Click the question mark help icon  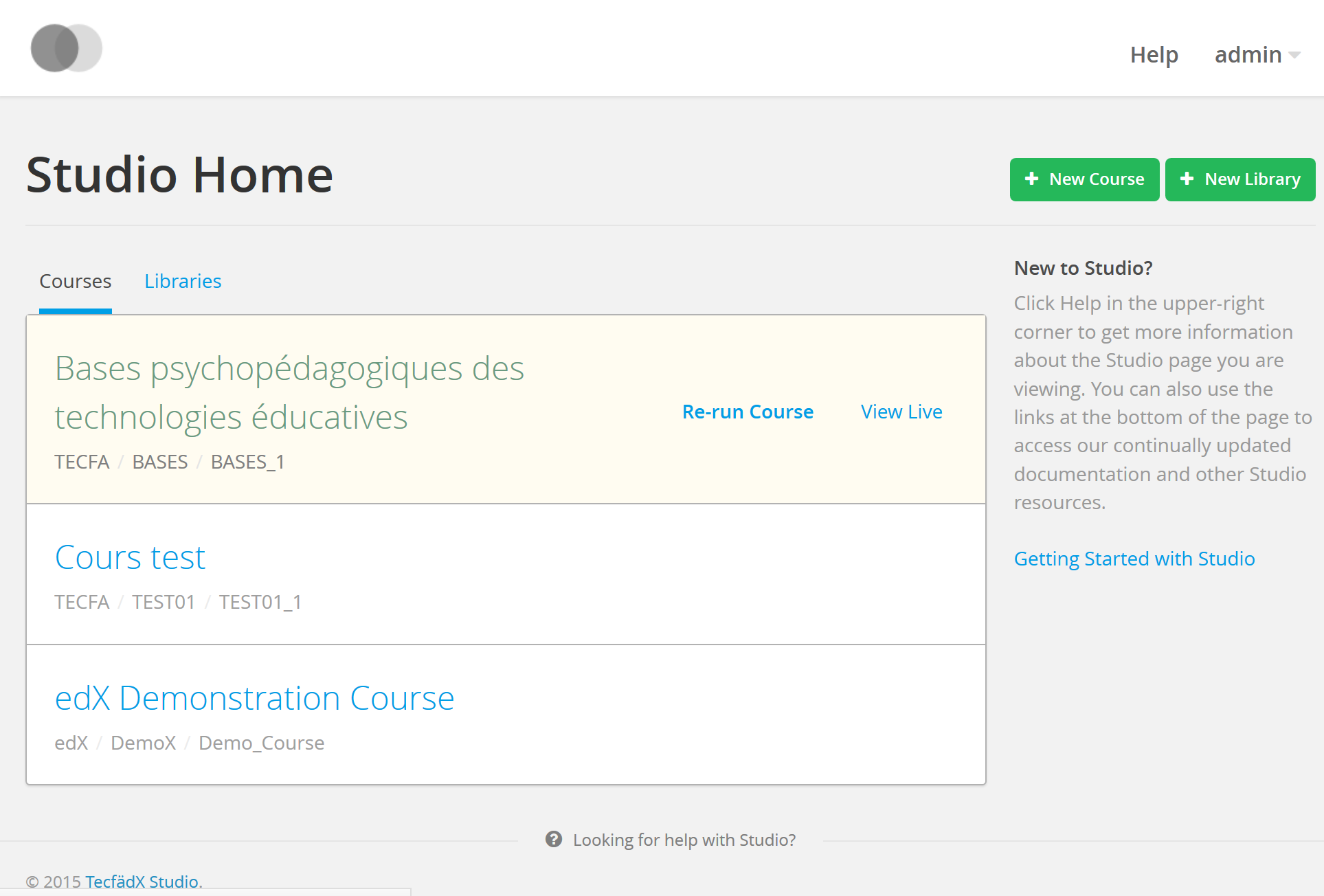coord(554,839)
